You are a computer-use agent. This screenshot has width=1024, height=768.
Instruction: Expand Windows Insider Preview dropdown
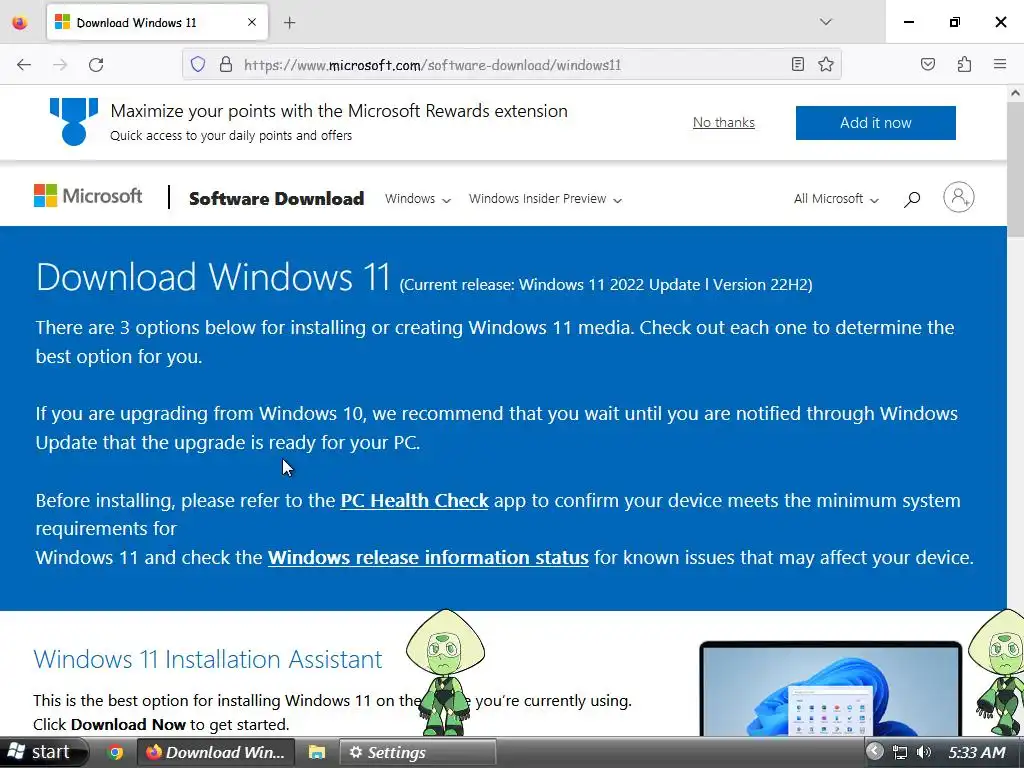(545, 199)
